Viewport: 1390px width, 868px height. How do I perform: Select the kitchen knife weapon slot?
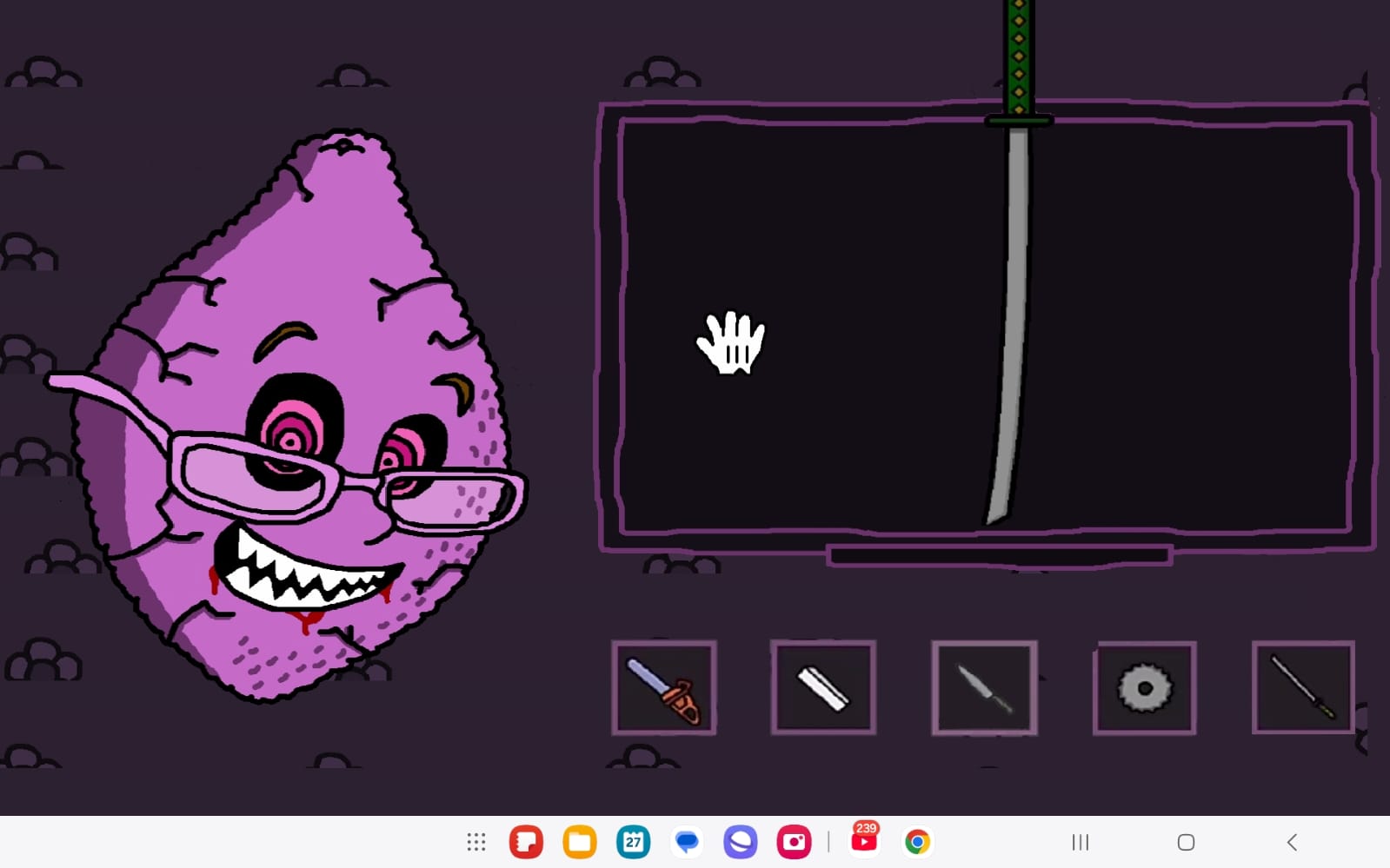[984, 688]
